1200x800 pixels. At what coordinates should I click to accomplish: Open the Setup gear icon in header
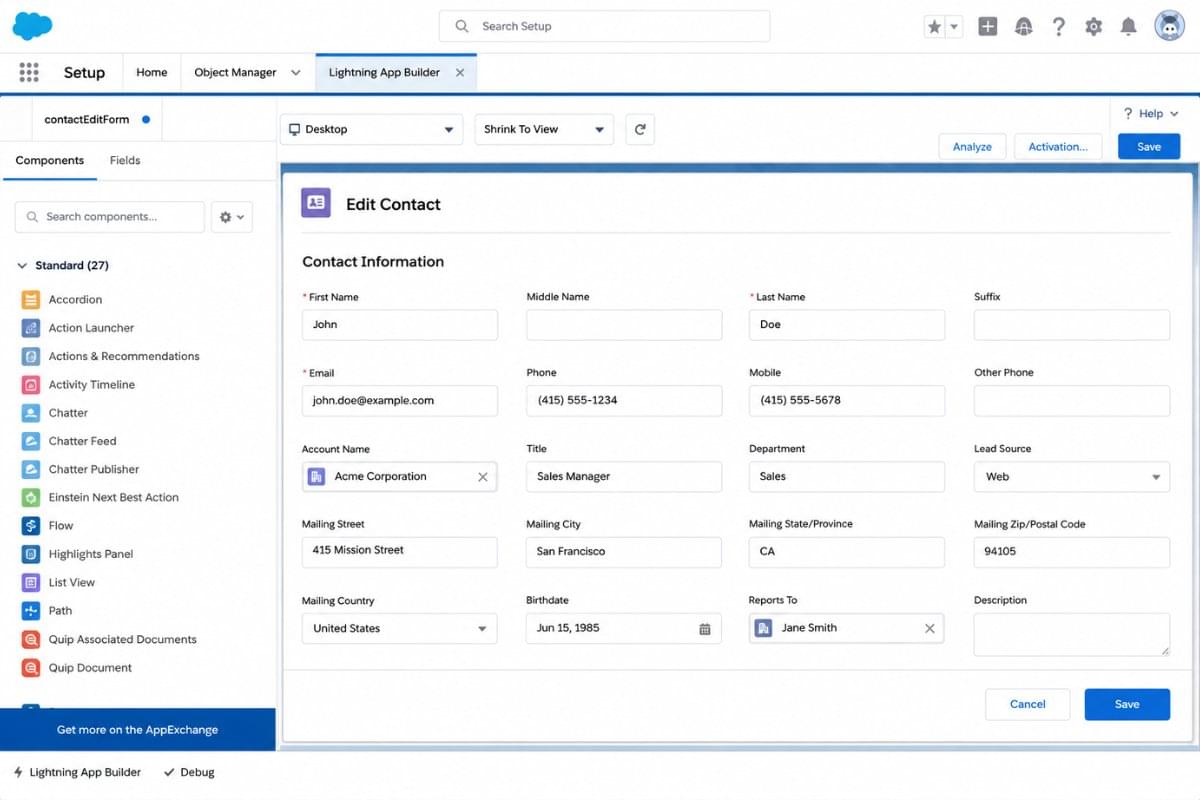pos(1093,27)
